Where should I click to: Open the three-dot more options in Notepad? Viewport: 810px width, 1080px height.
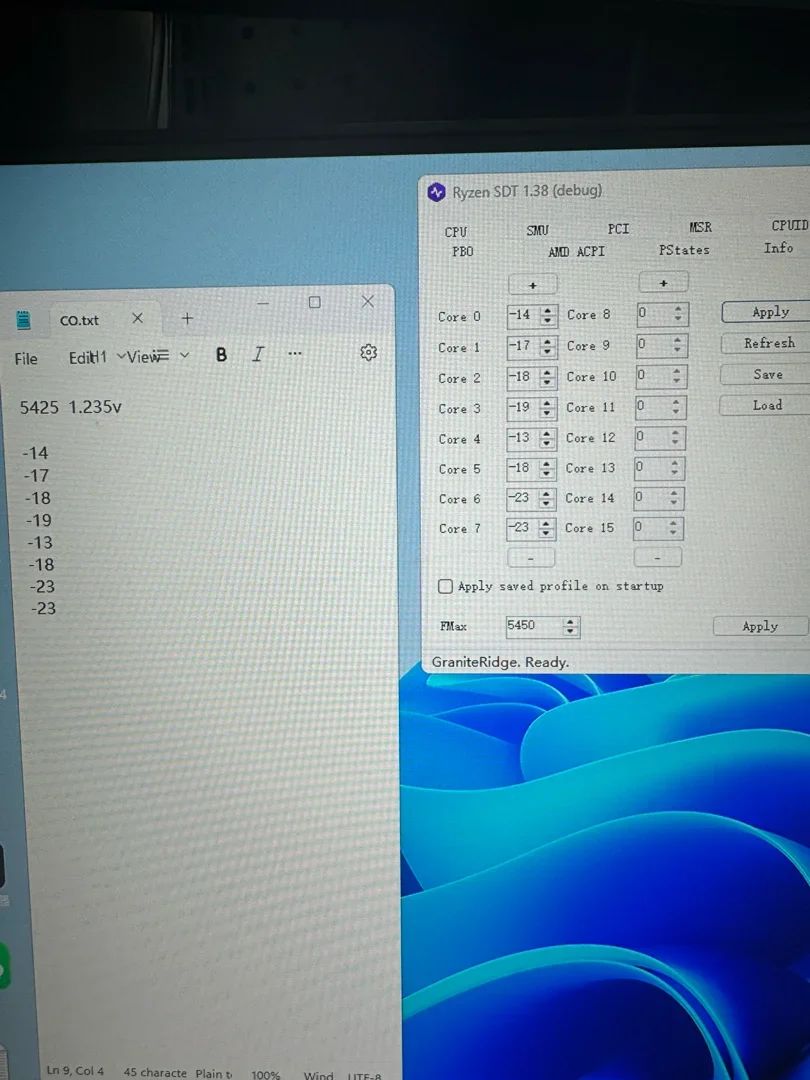click(295, 353)
